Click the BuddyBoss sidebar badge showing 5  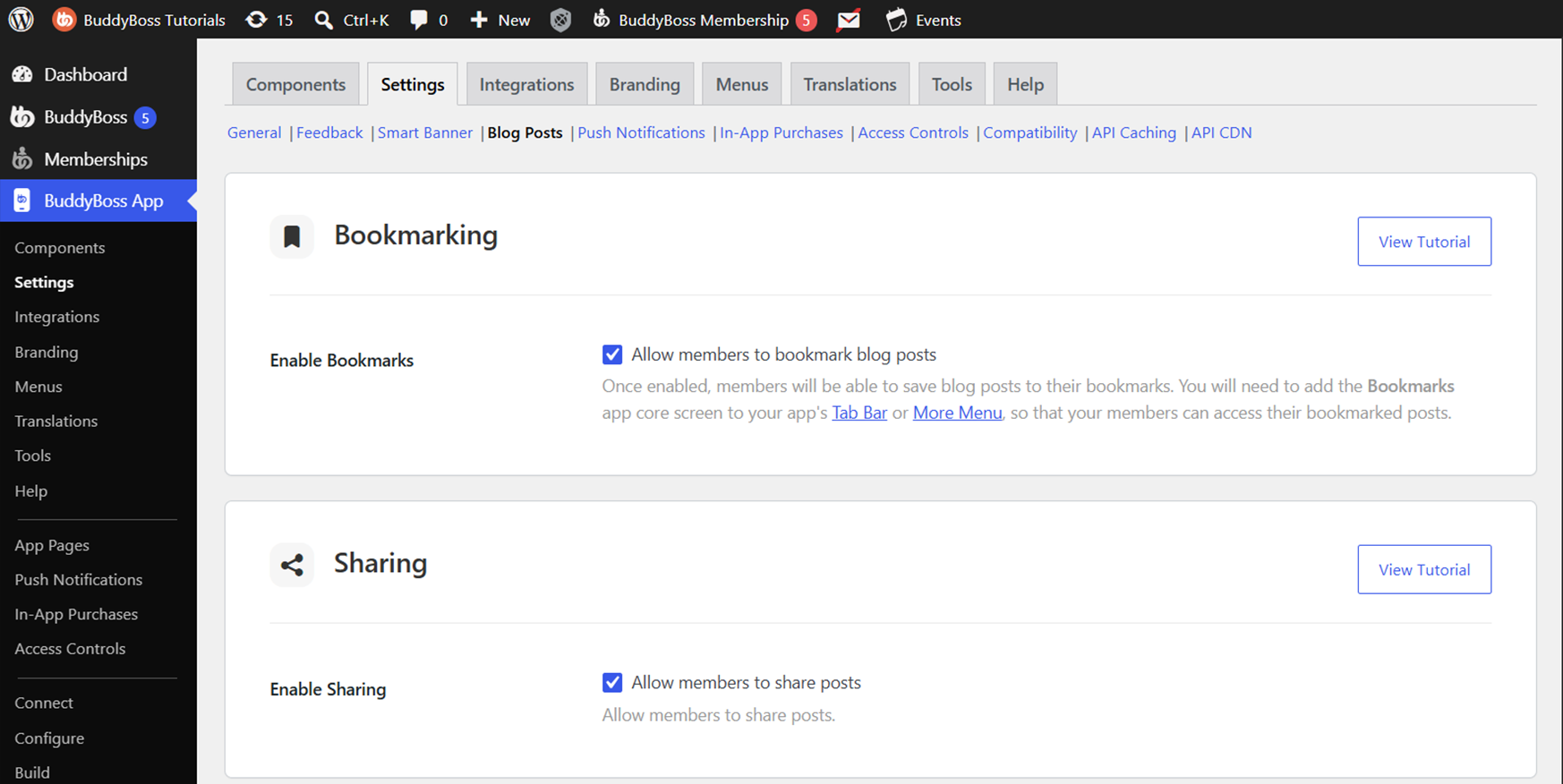[145, 117]
